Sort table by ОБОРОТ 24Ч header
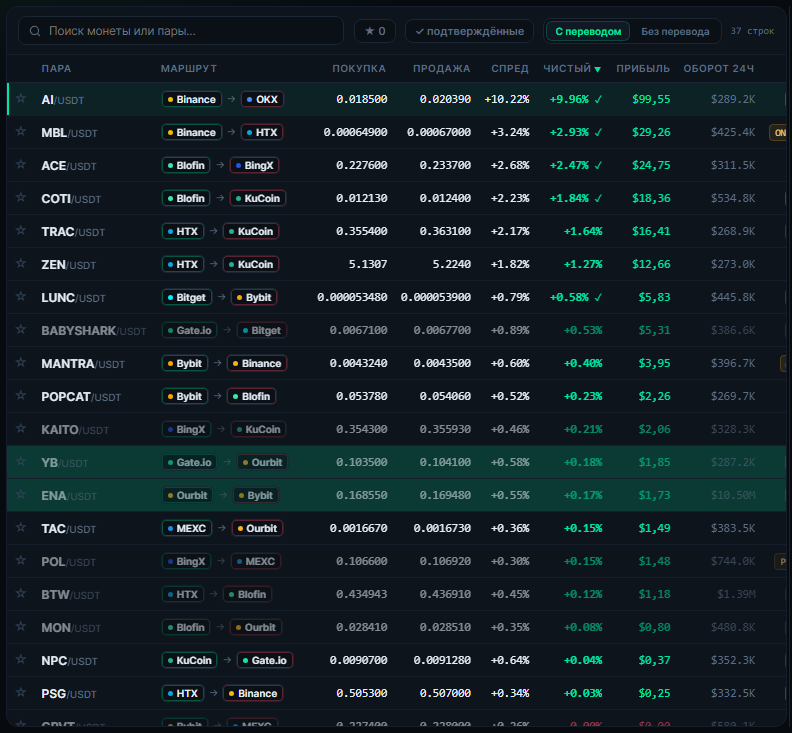792x733 pixels. [718, 69]
